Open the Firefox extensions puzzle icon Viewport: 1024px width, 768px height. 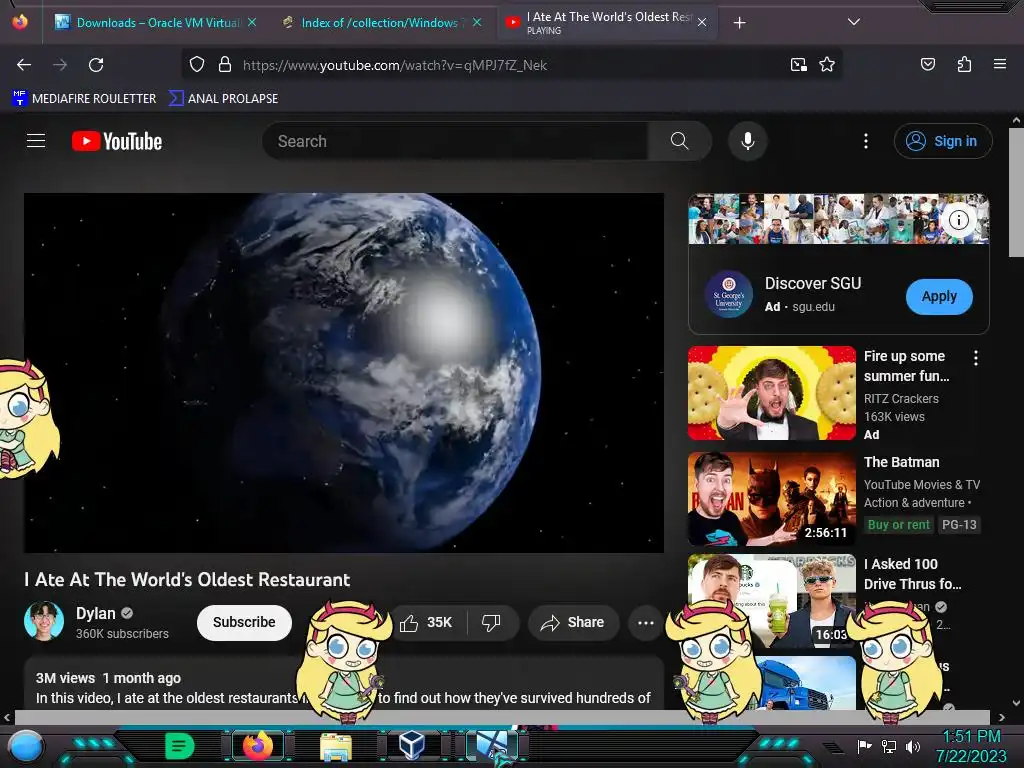[x=964, y=65]
